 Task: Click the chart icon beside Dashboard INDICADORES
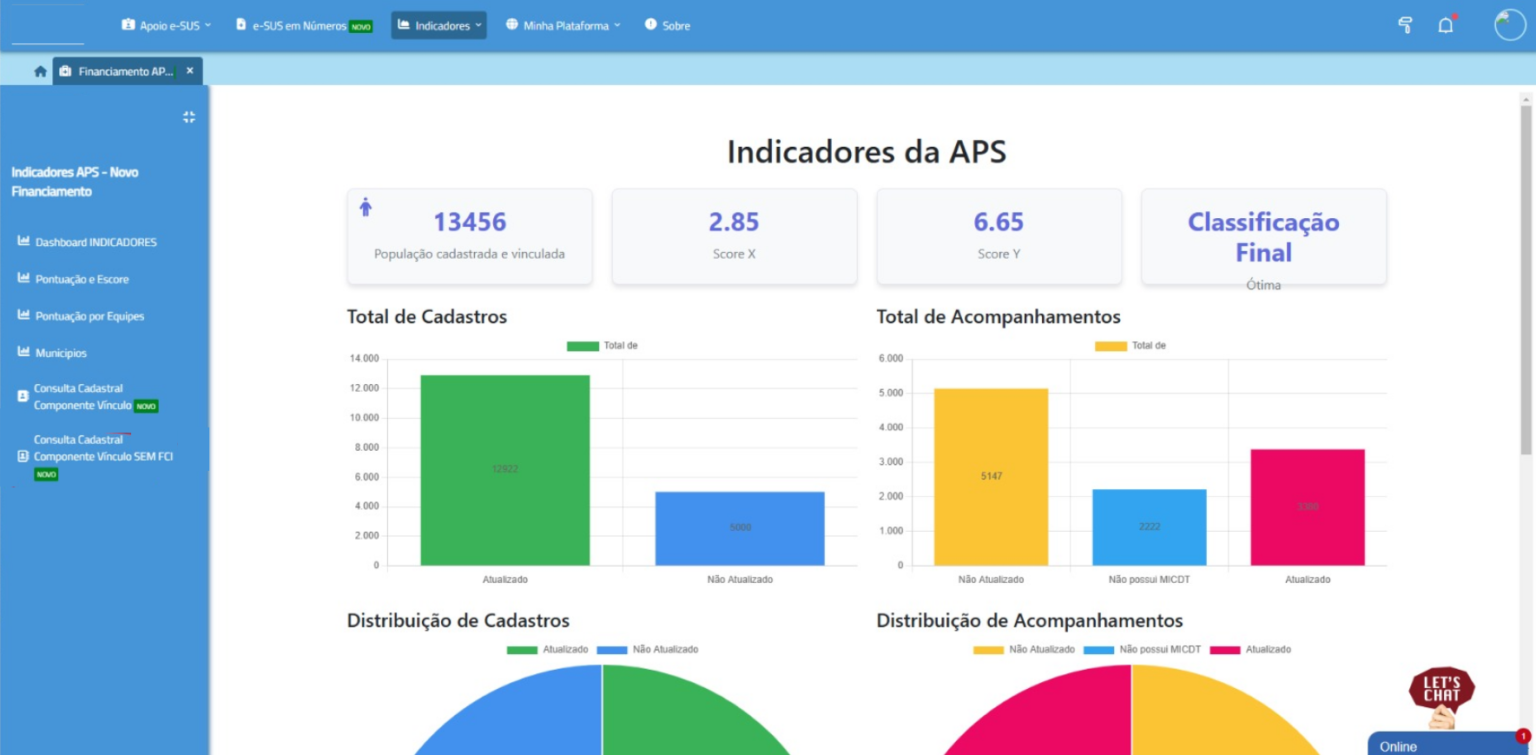pos(26,241)
